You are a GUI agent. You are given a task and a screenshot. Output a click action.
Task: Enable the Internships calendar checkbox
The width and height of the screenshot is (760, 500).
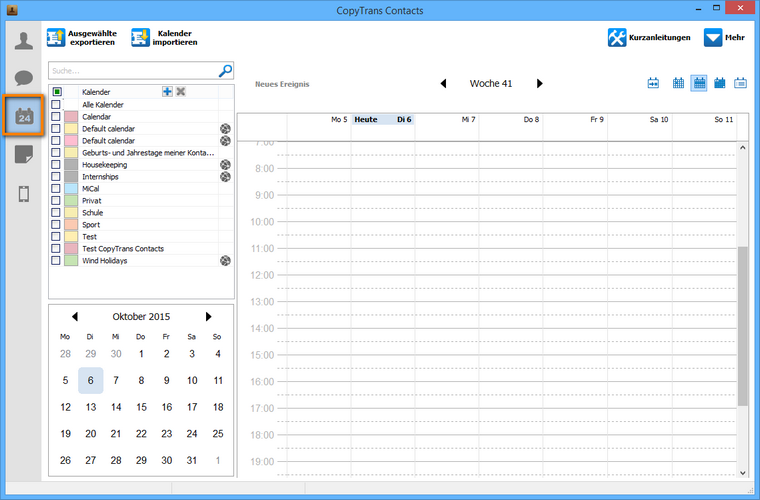point(56,177)
